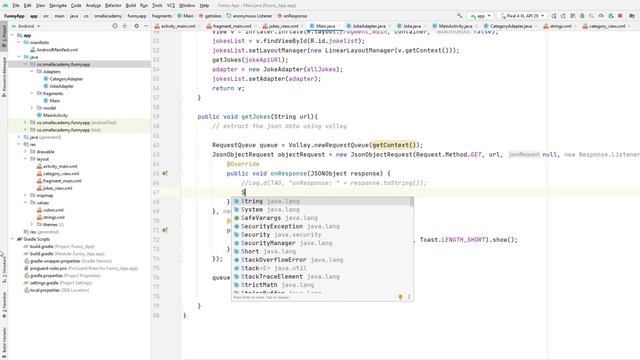640x360 pixels.
Task: Hide the Project panel with the minus icon
Action: 146,26
